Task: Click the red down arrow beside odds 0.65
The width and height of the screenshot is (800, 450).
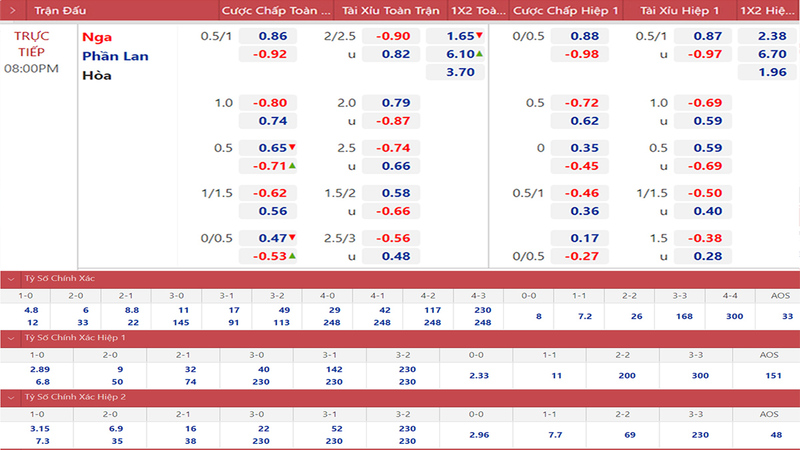Action: click(x=292, y=148)
